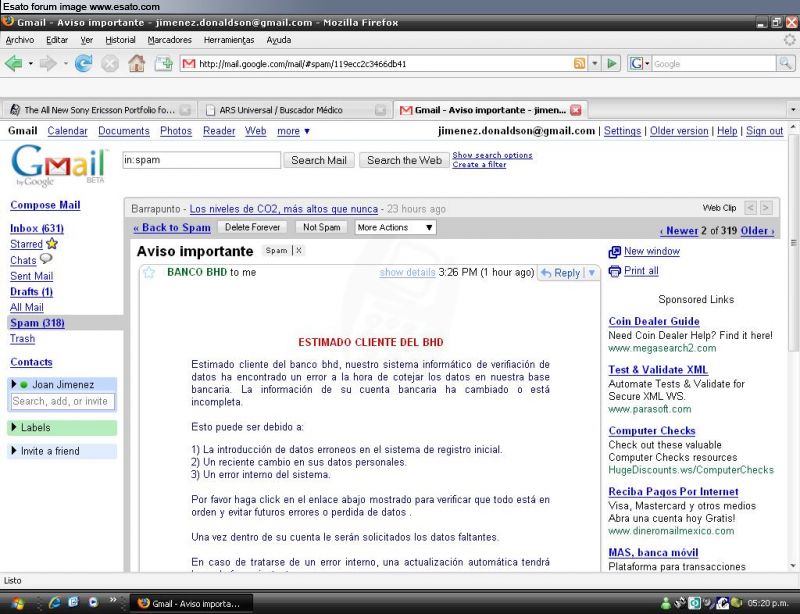The height and width of the screenshot is (614, 800).
Task: Open the Herramientas menu
Action: tap(229, 40)
